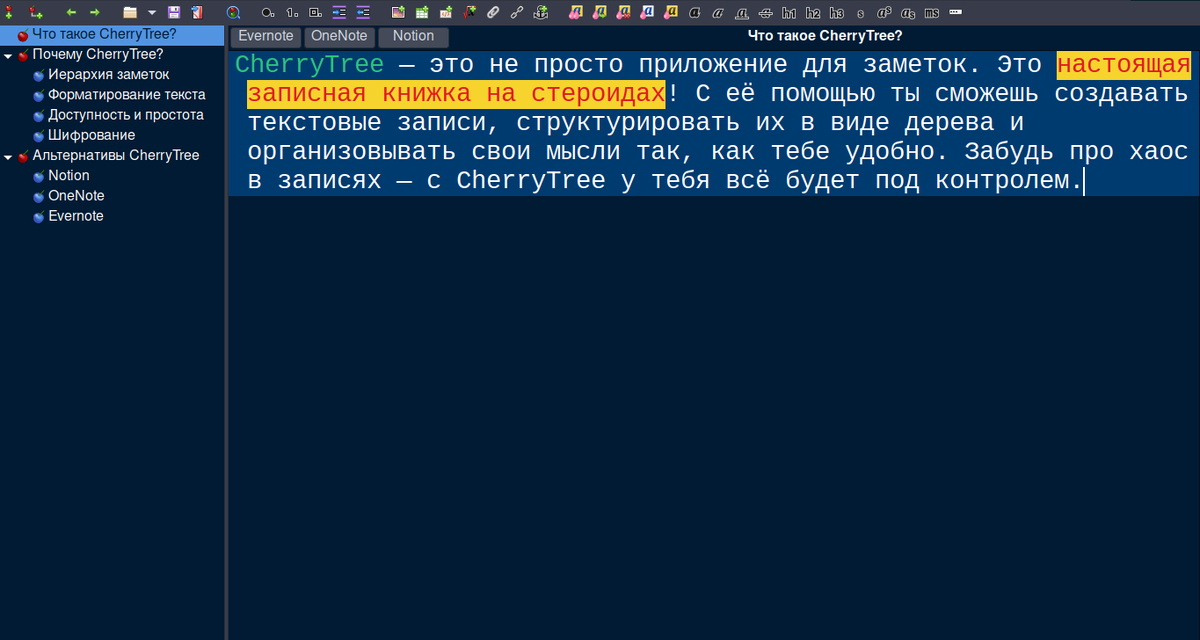Open a document with the folder icon
Screen dimensions: 1200x640
point(130,13)
